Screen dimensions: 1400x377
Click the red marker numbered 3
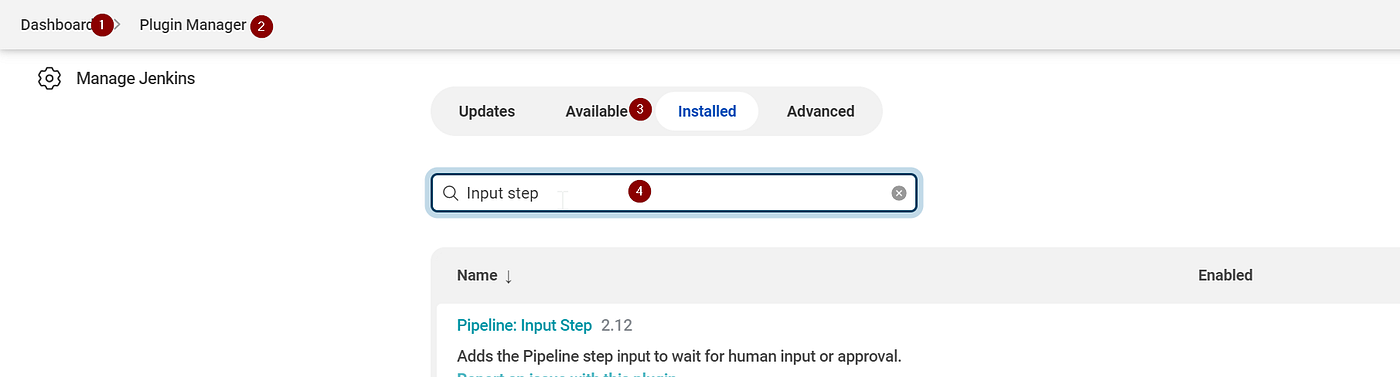pos(641,109)
